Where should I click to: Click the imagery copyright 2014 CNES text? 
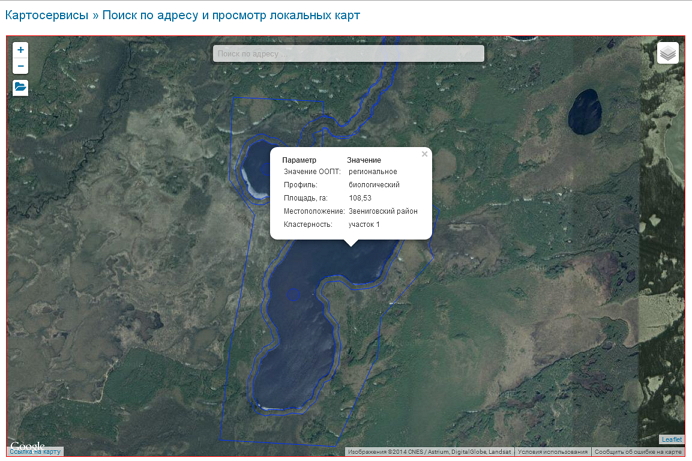point(429,452)
